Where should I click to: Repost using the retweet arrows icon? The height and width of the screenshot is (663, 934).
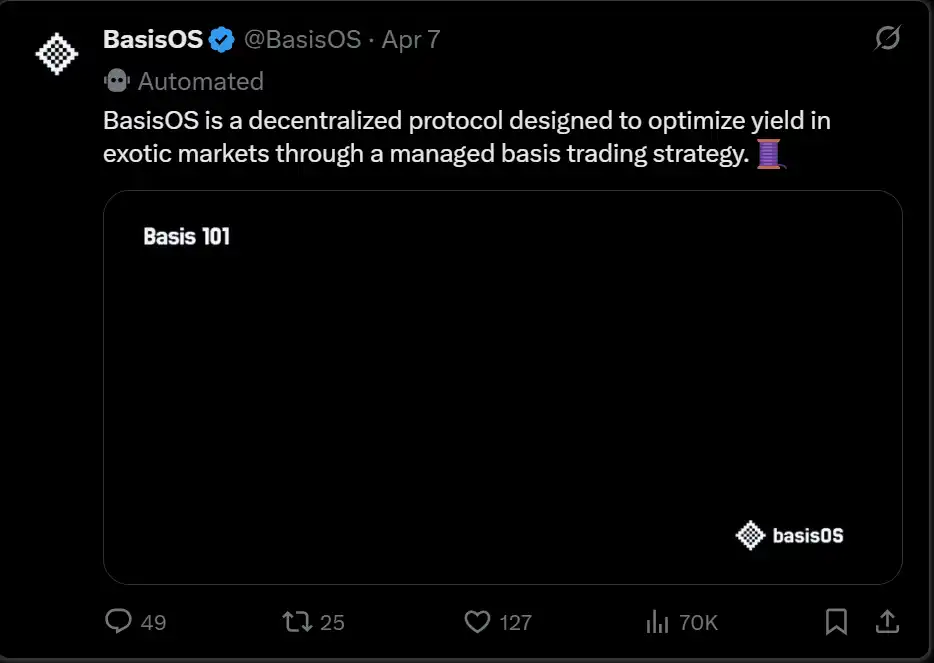click(296, 622)
